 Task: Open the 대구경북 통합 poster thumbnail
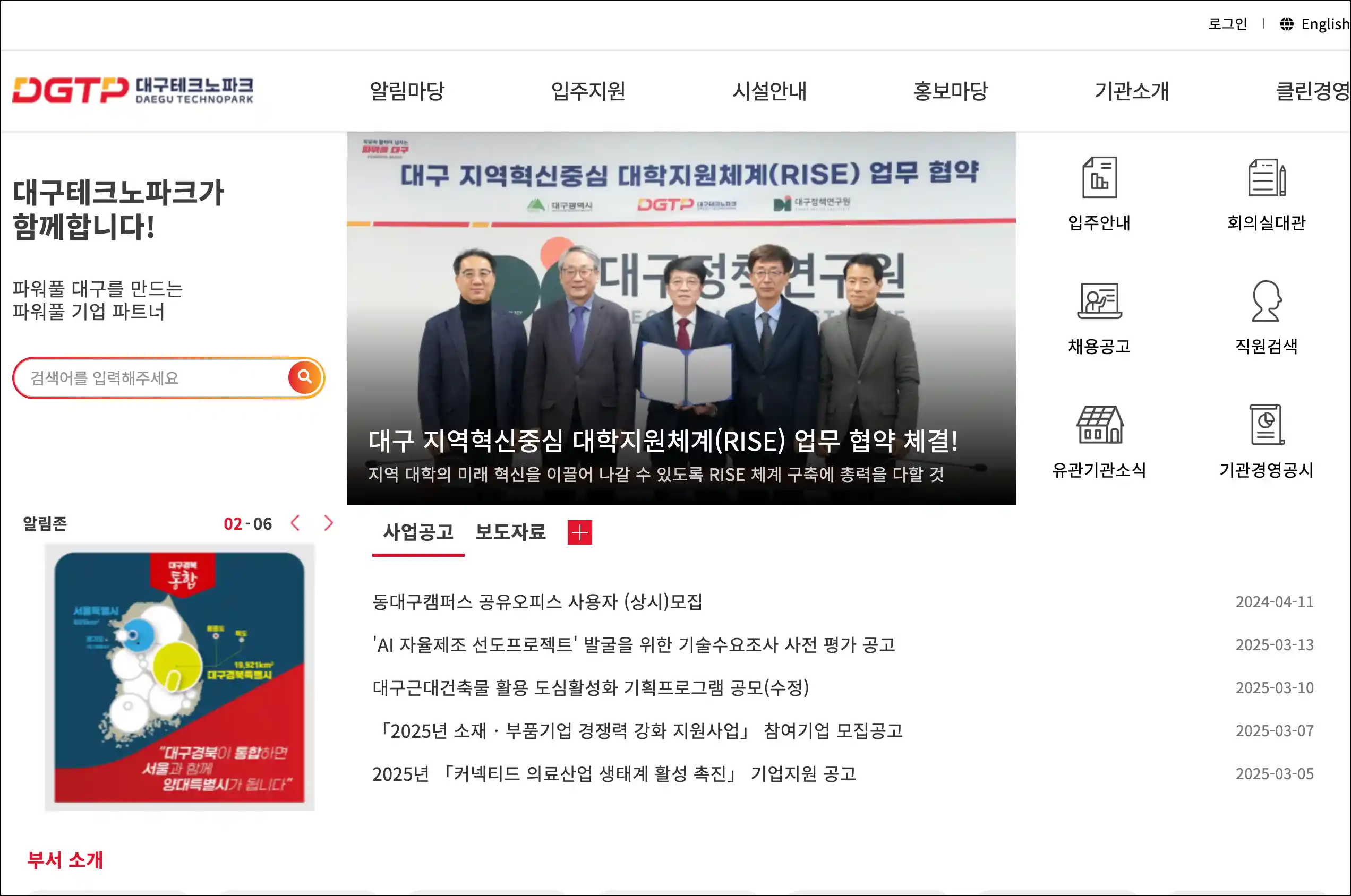click(x=179, y=677)
